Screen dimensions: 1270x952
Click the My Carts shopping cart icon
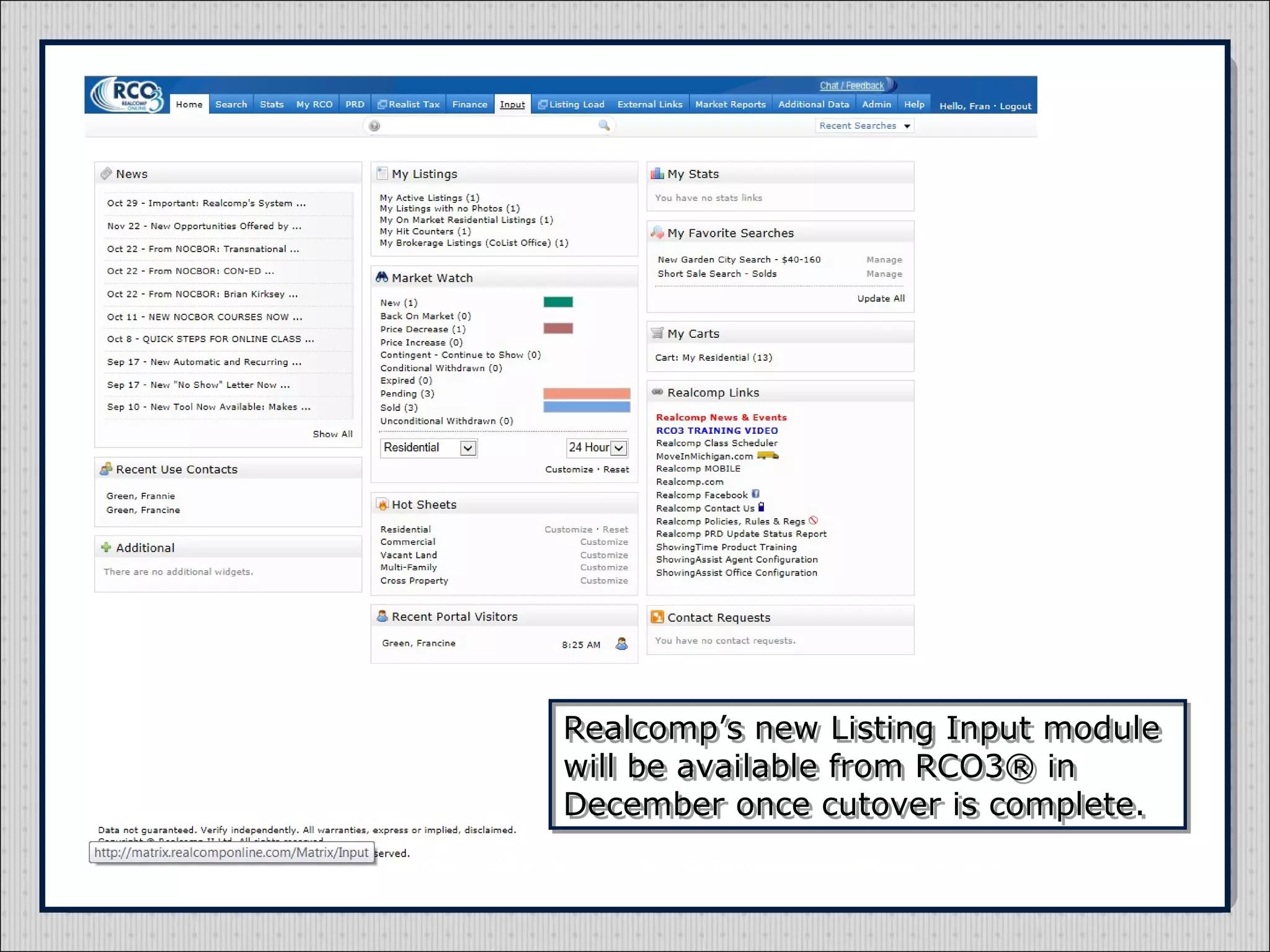point(657,333)
